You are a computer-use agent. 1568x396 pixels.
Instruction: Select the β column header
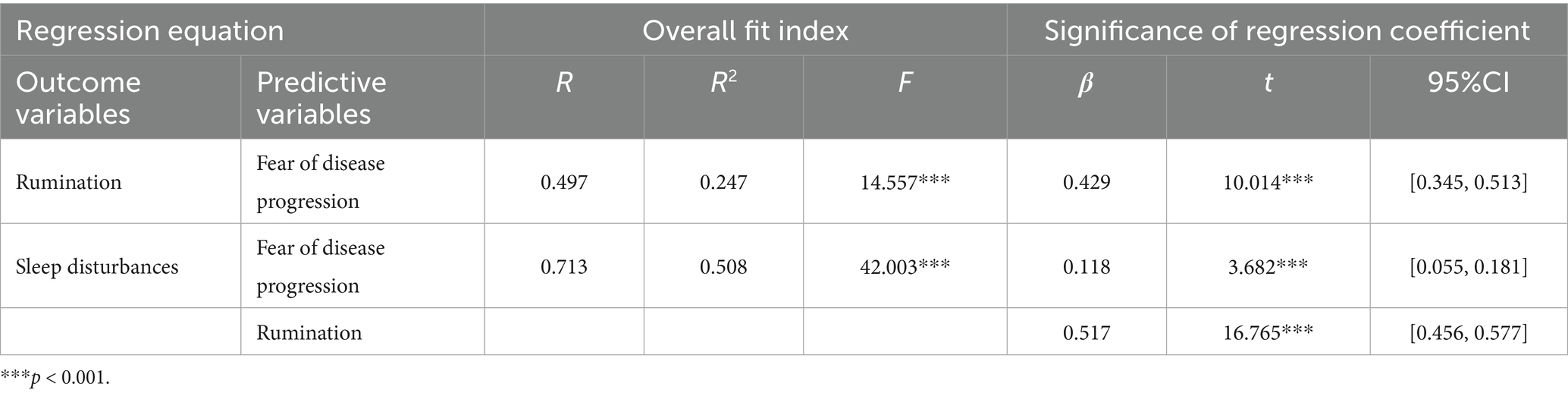coord(1086,83)
